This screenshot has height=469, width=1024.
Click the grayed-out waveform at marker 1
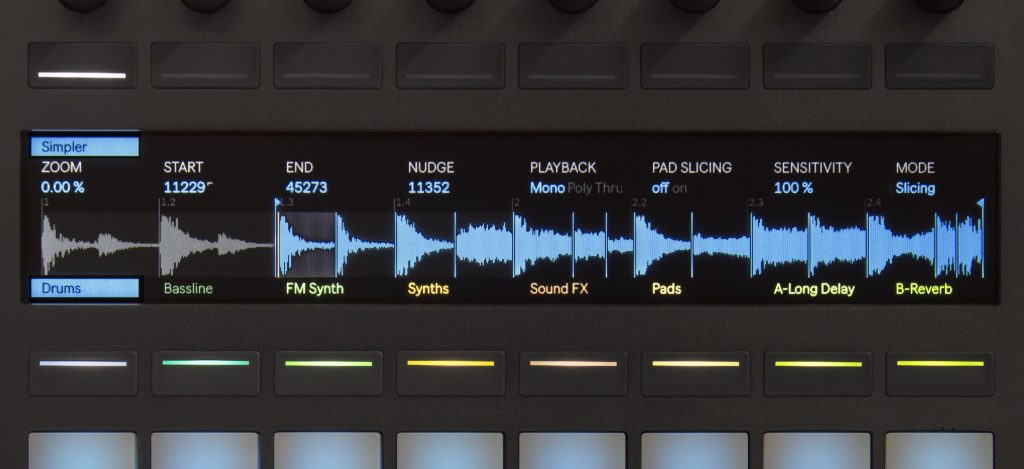(x=99, y=244)
